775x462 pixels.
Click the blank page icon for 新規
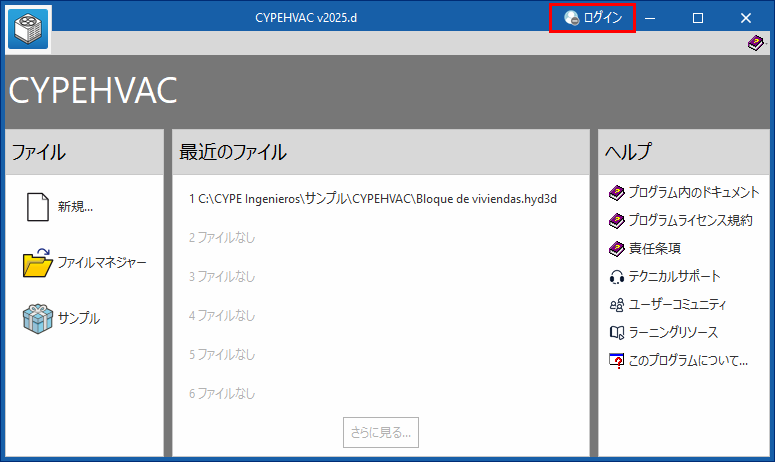point(38,207)
